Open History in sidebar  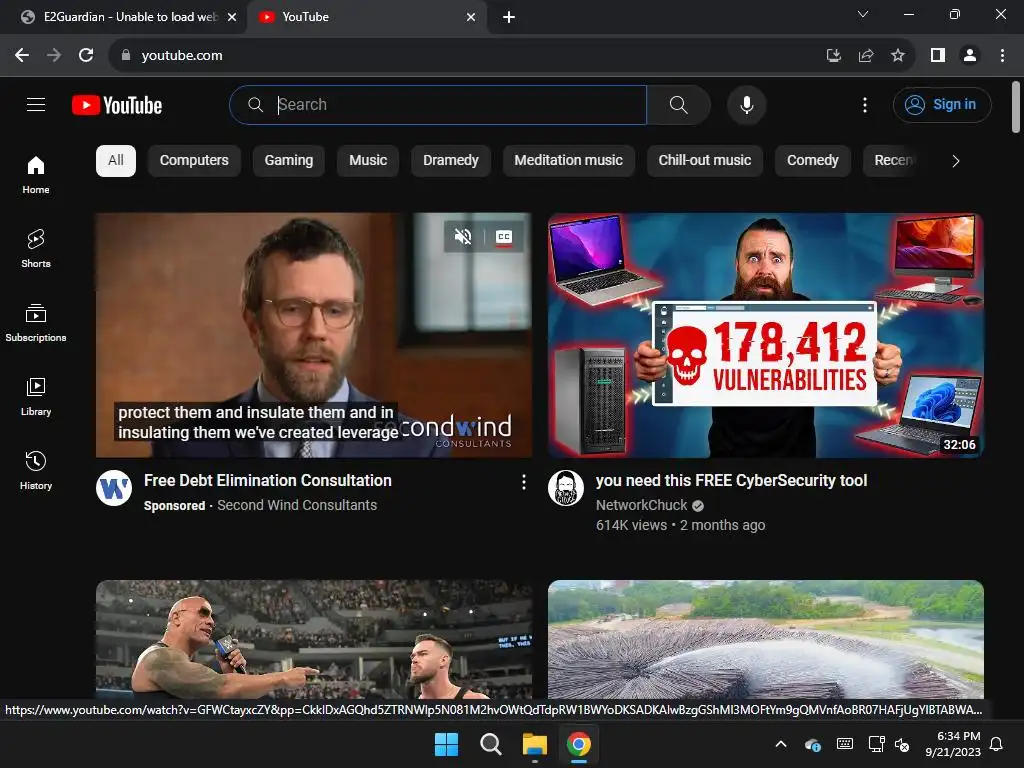tap(36, 470)
